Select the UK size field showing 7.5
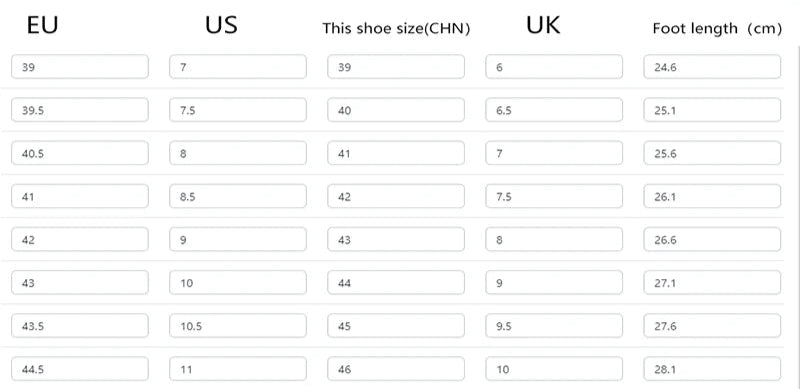This screenshot has width=800, height=389. pyautogui.click(x=554, y=196)
